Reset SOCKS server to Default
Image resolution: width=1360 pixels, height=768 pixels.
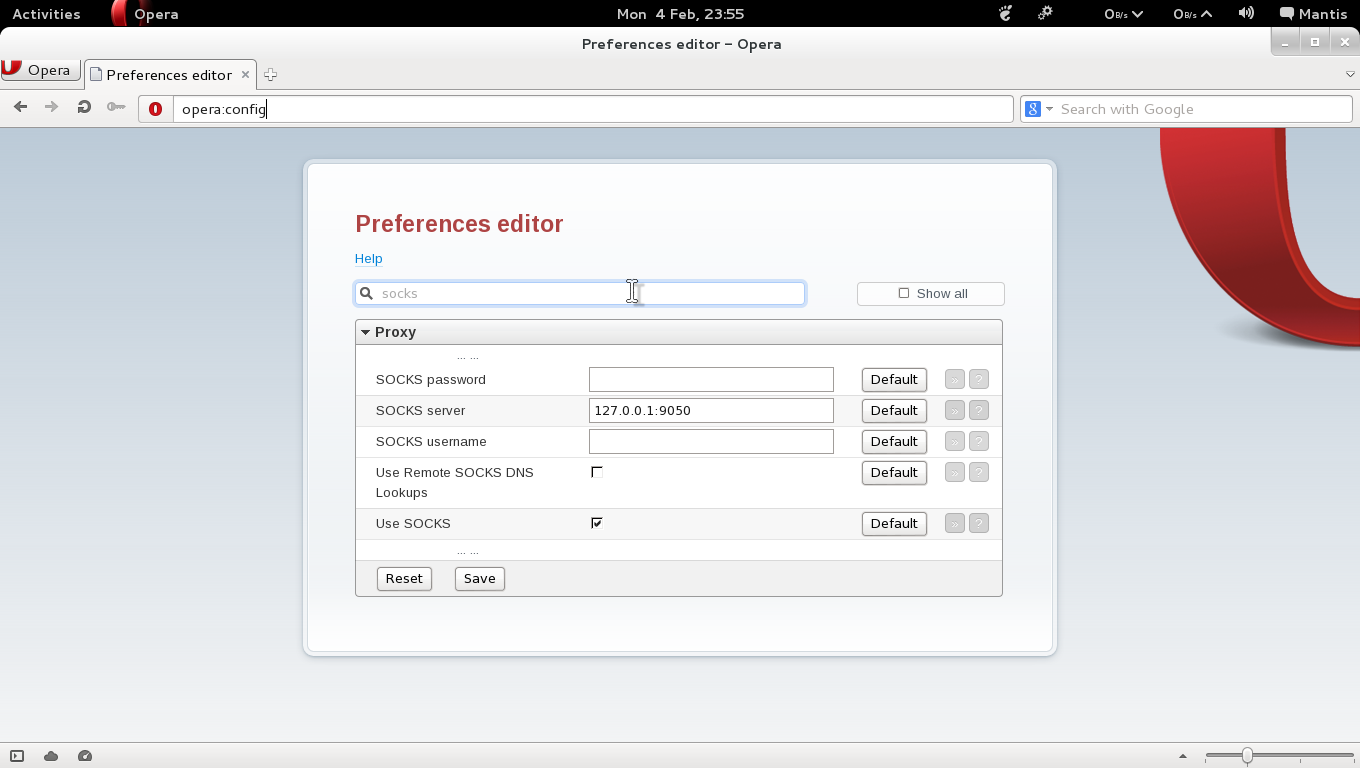pyautogui.click(x=894, y=411)
